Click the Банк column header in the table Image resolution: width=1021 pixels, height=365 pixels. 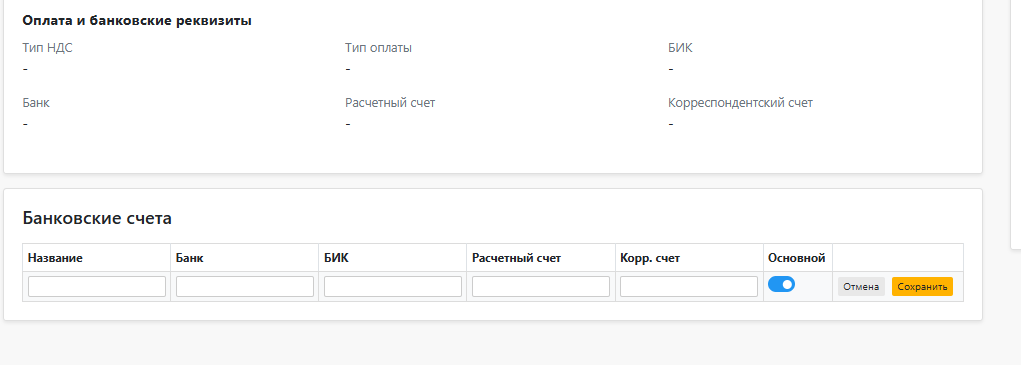(x=189, y=258)
